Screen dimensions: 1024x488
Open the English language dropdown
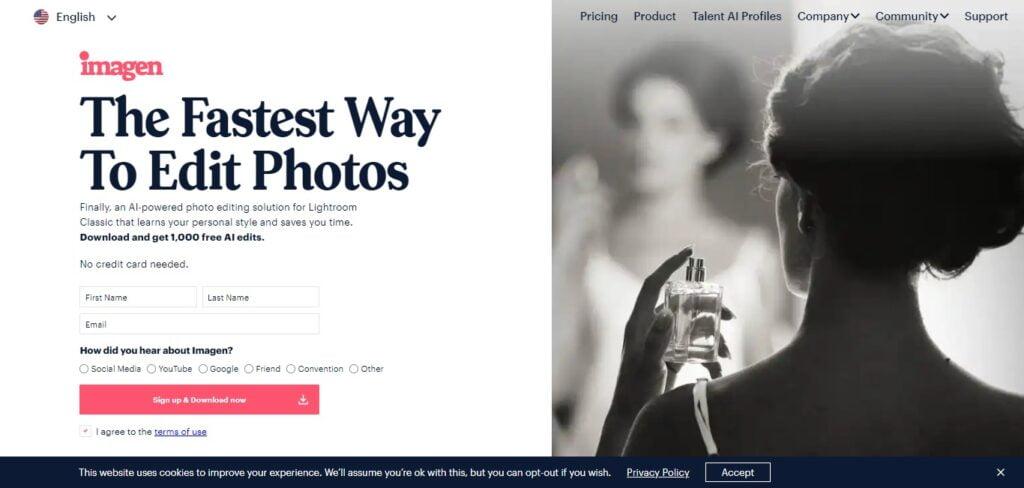[x=76, y=17]
